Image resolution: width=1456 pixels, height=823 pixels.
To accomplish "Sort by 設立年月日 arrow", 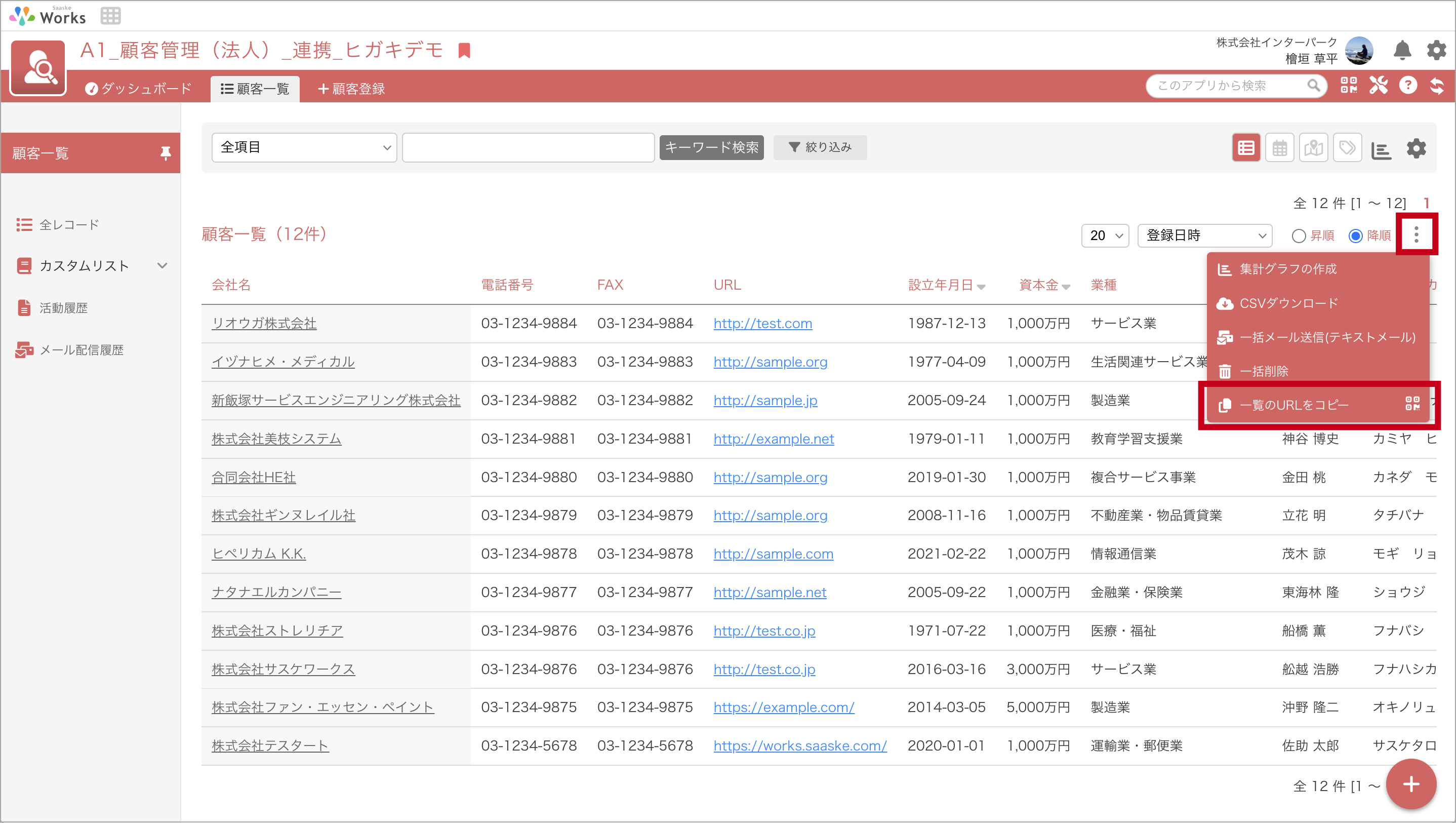I will tap(981, 287).
